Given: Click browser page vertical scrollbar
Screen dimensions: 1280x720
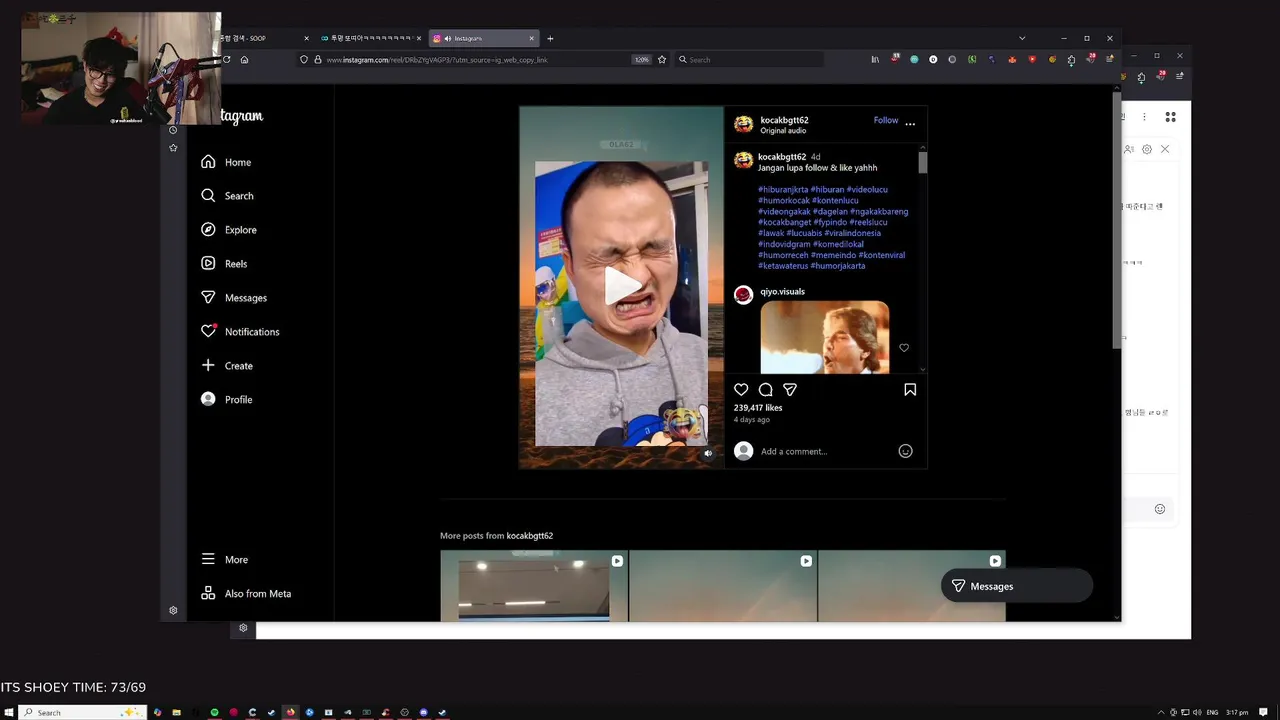Looking at the screenshot, I should point(1116,220).
